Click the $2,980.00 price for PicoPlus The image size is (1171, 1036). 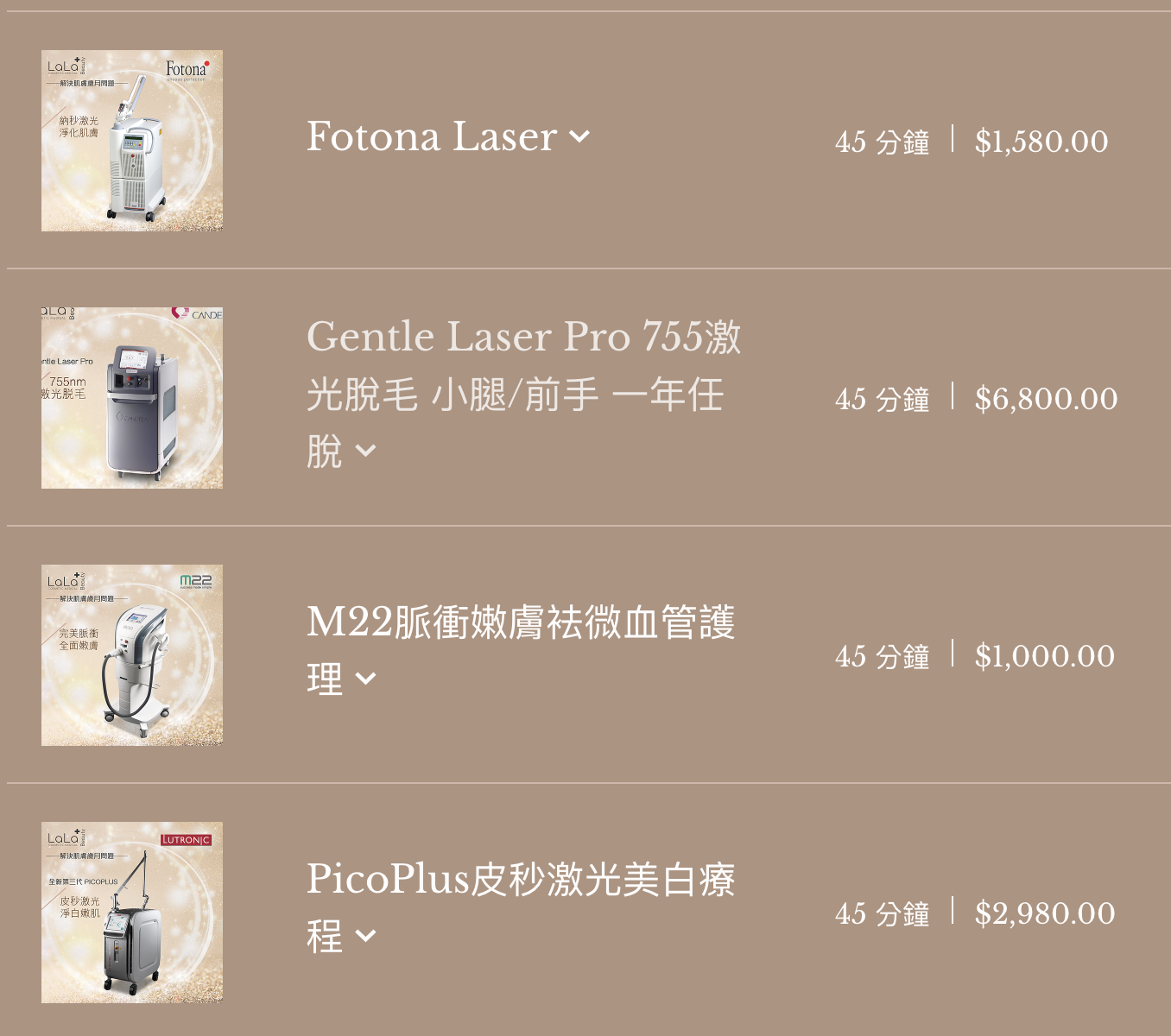[1045, 913]
